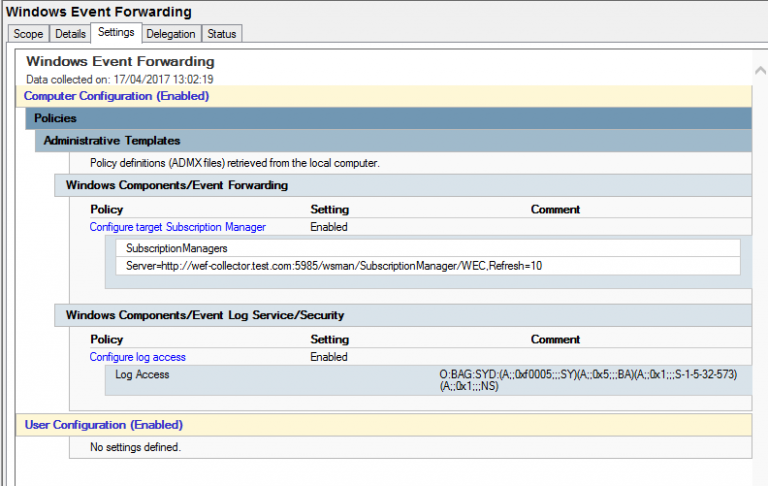Click Enabled setting for Configure log access

click(x=329, y=357)
